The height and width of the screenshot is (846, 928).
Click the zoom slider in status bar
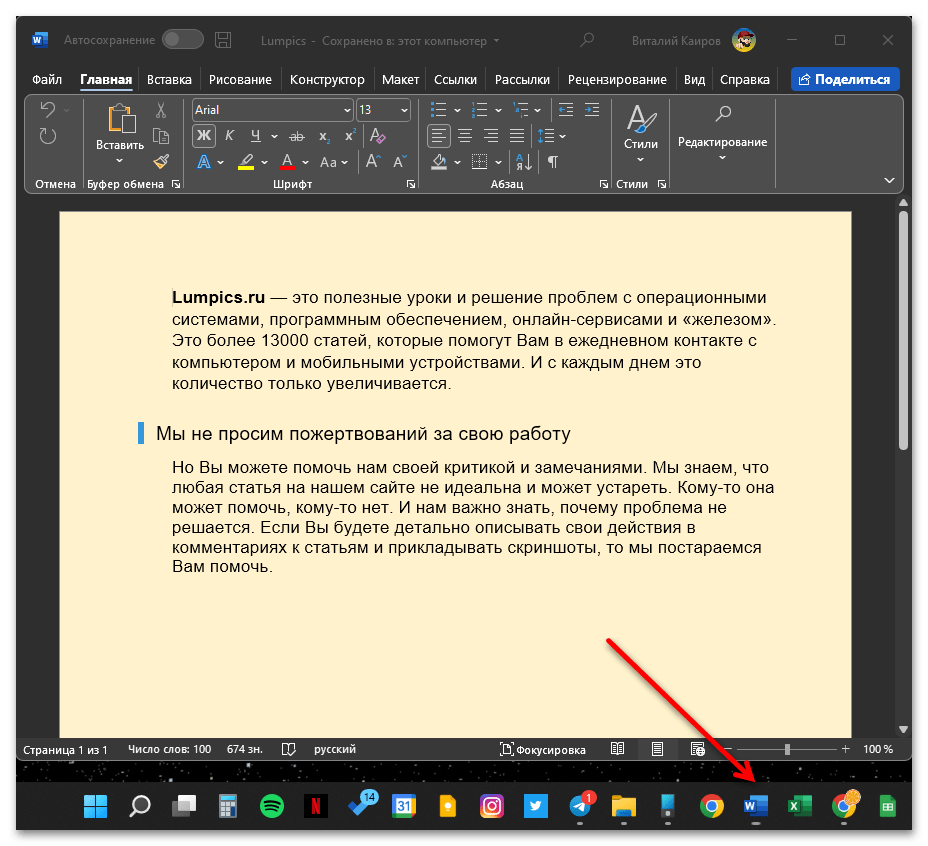(787, 749)
